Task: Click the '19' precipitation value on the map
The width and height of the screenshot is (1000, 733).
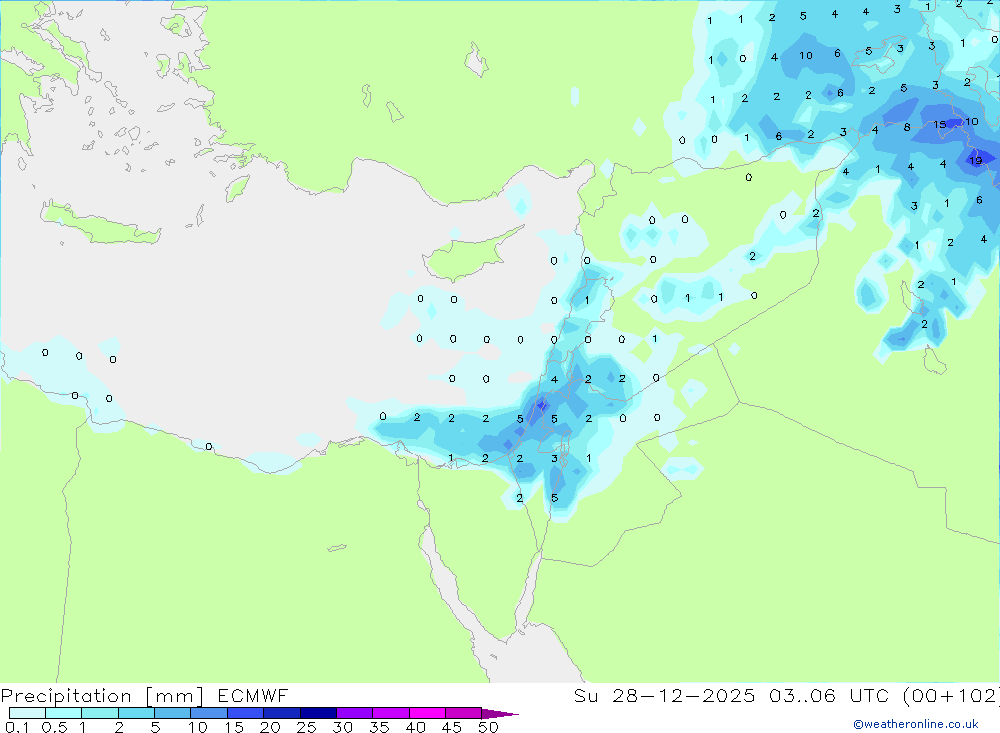Action: tap(976, 161)
